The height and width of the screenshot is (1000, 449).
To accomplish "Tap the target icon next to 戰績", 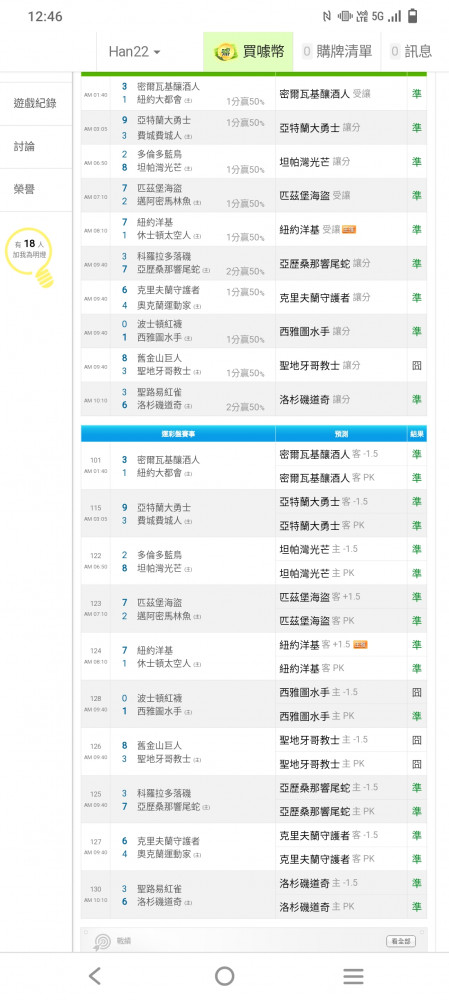I will pyautogui.click(x=102, y=942).
